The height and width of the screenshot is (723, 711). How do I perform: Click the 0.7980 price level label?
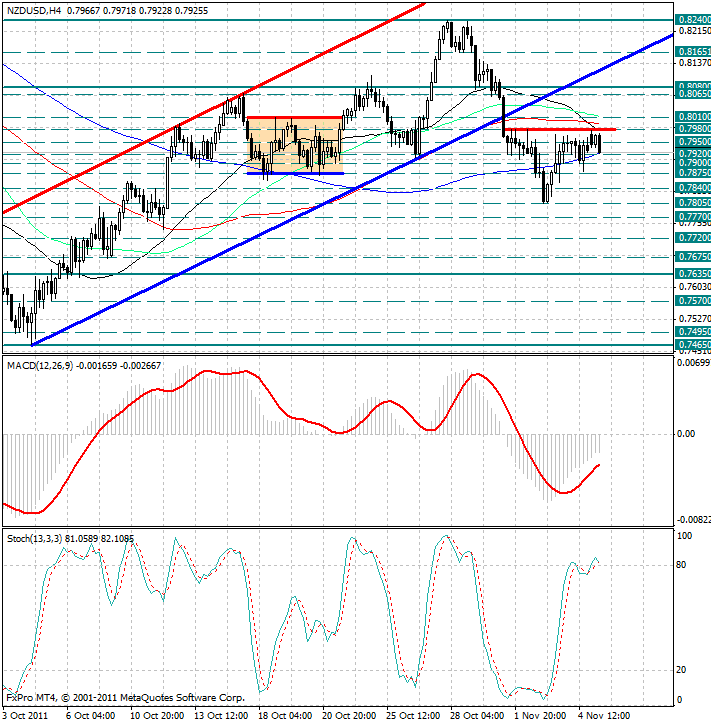tap(693, 129)
